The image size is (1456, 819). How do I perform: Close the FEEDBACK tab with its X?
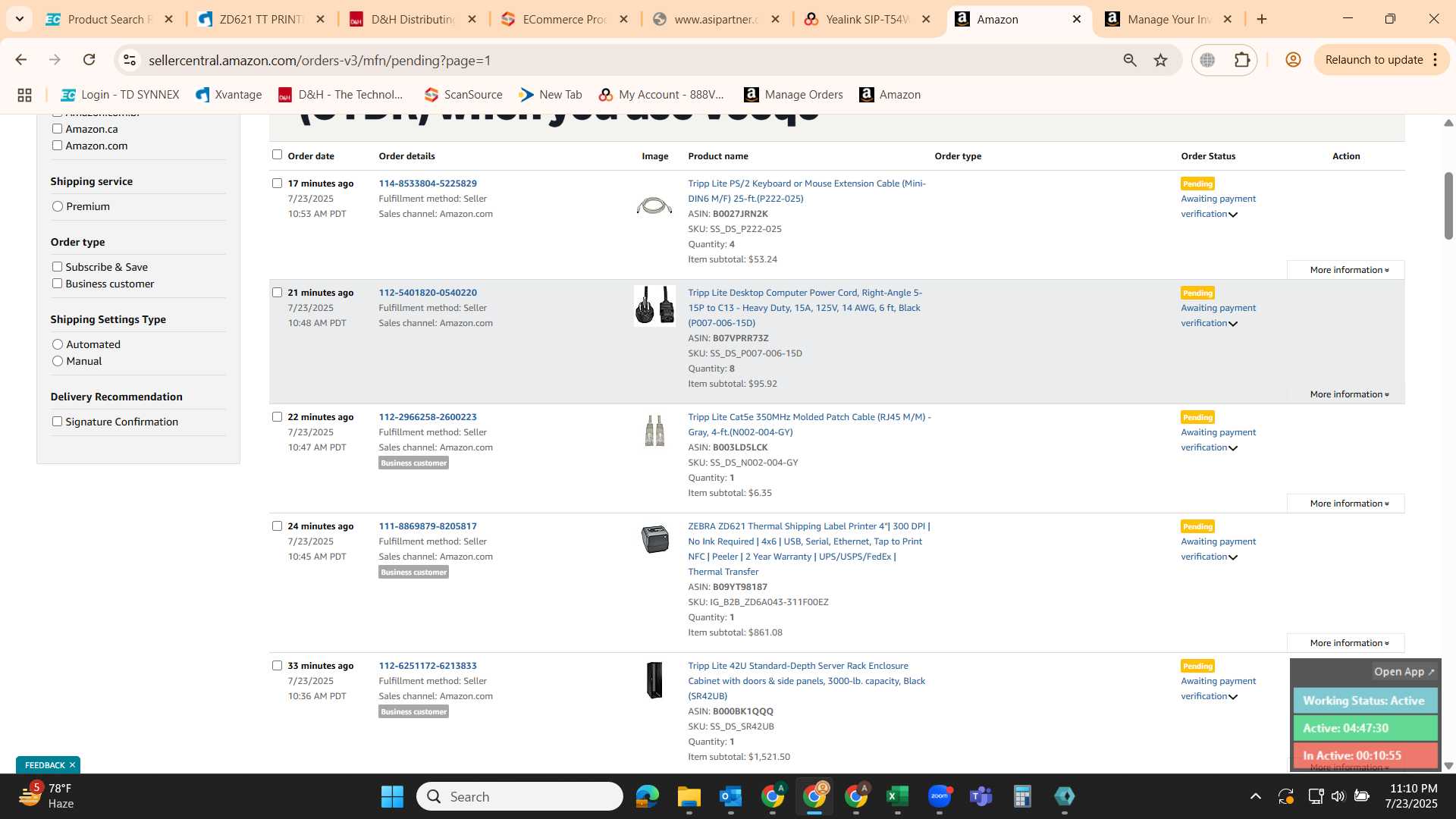point(72,765)
